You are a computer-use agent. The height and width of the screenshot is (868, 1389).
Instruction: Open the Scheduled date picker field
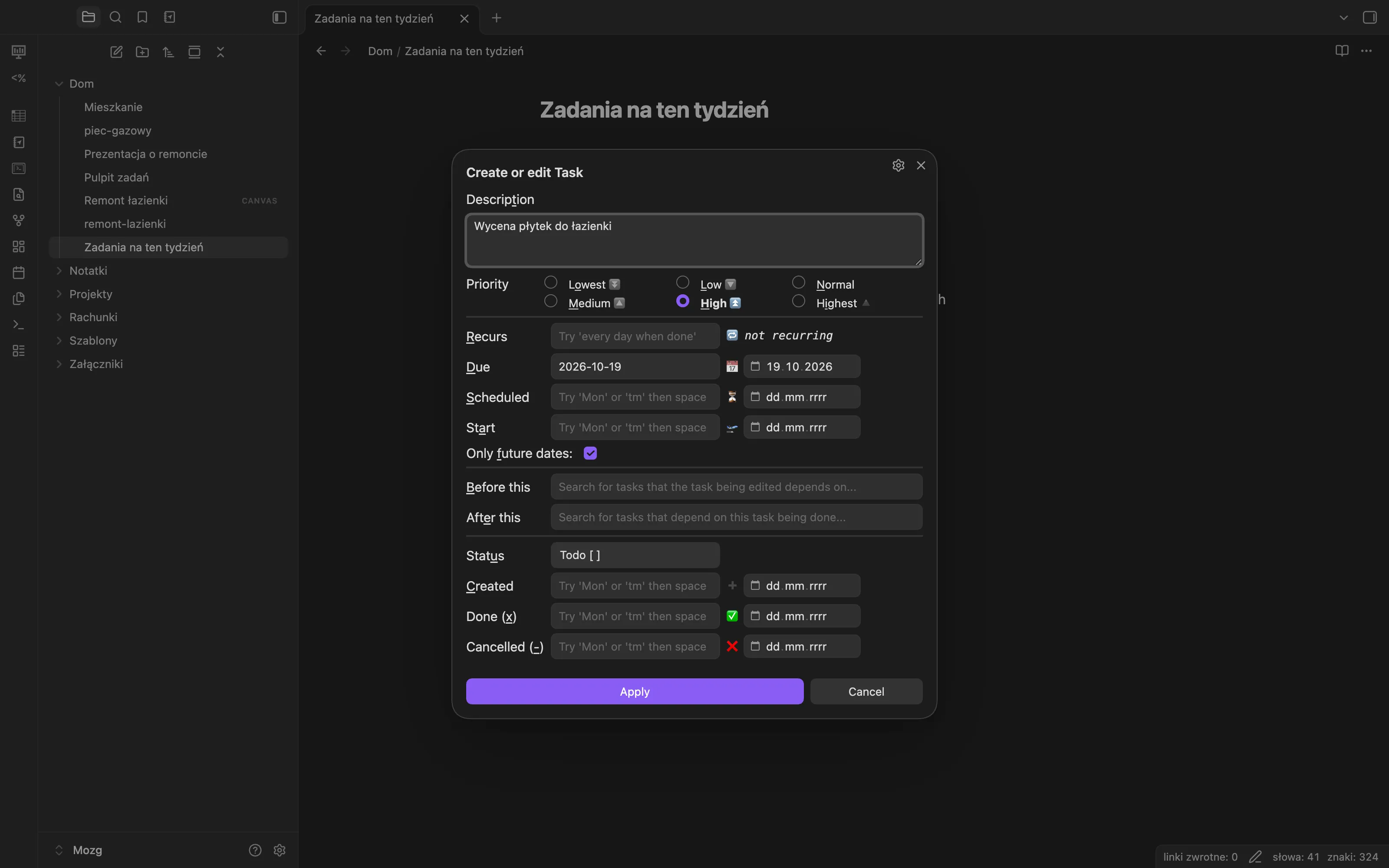click(x=802, y=397)
